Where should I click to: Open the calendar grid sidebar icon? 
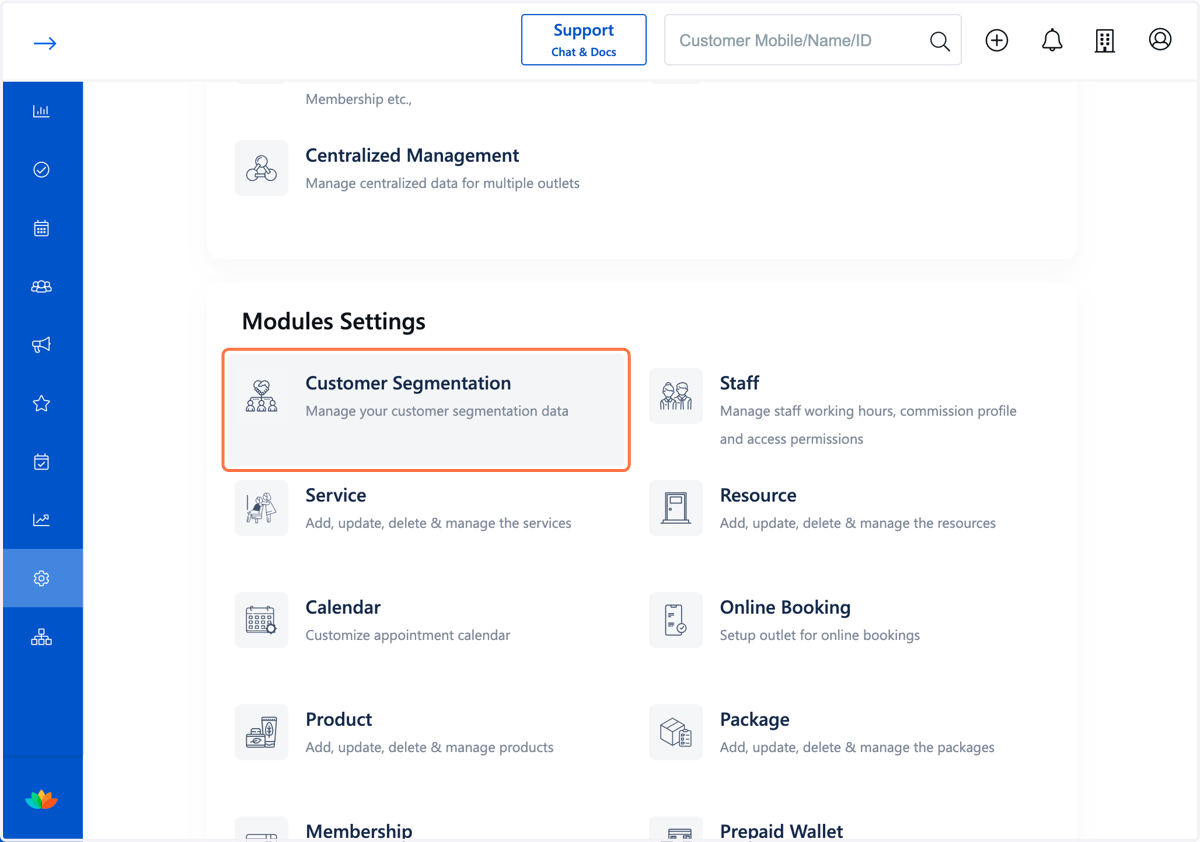[x=41, y=228]
